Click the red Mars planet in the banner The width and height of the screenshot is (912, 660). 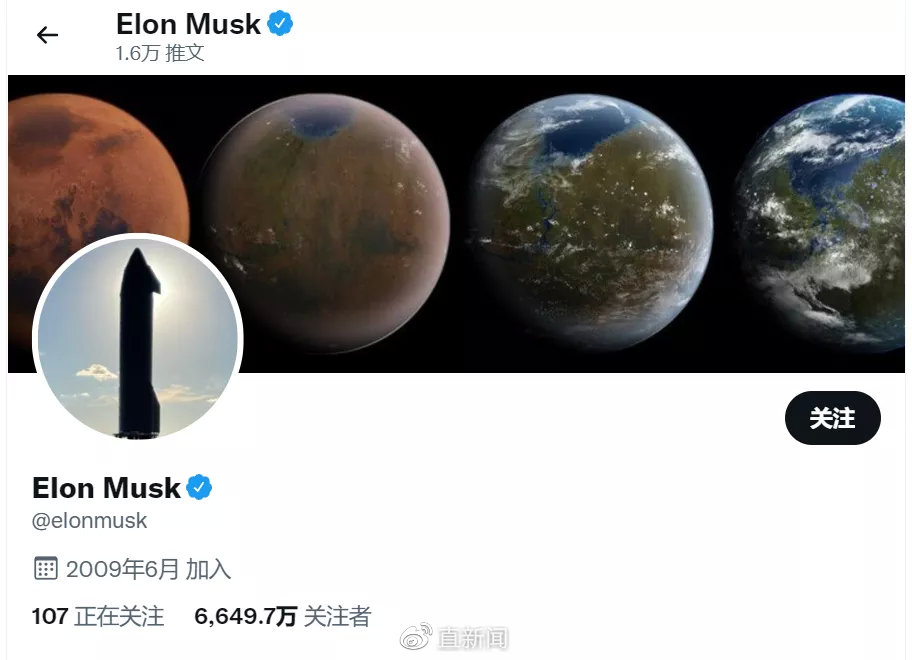tap(99, 174)
